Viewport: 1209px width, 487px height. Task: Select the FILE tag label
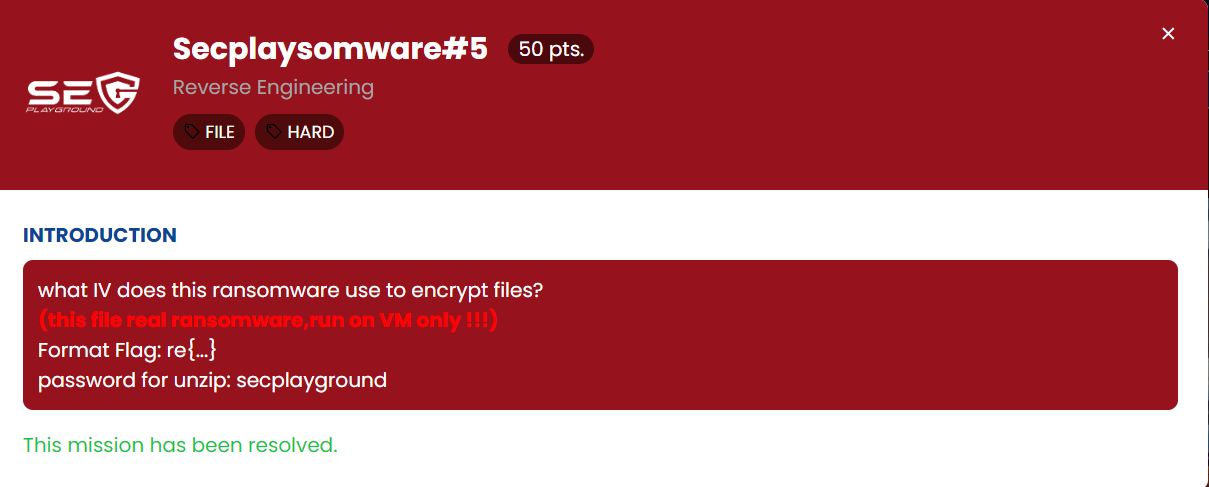[x=220, y=132]
